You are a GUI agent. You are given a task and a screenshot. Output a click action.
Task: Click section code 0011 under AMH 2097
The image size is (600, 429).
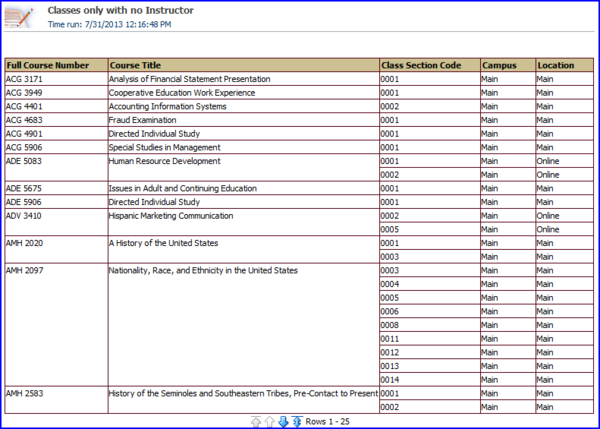tap(430, 339)
